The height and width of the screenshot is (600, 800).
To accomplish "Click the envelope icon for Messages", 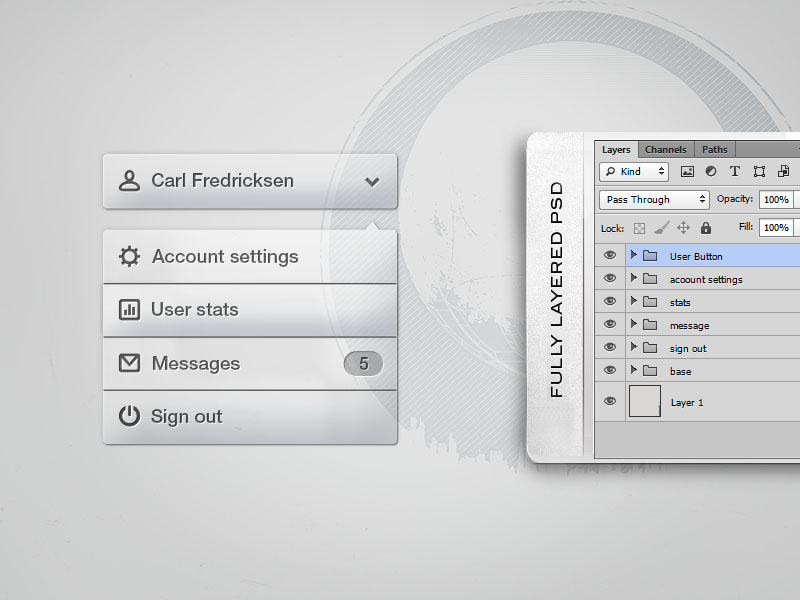I will 129,363.
